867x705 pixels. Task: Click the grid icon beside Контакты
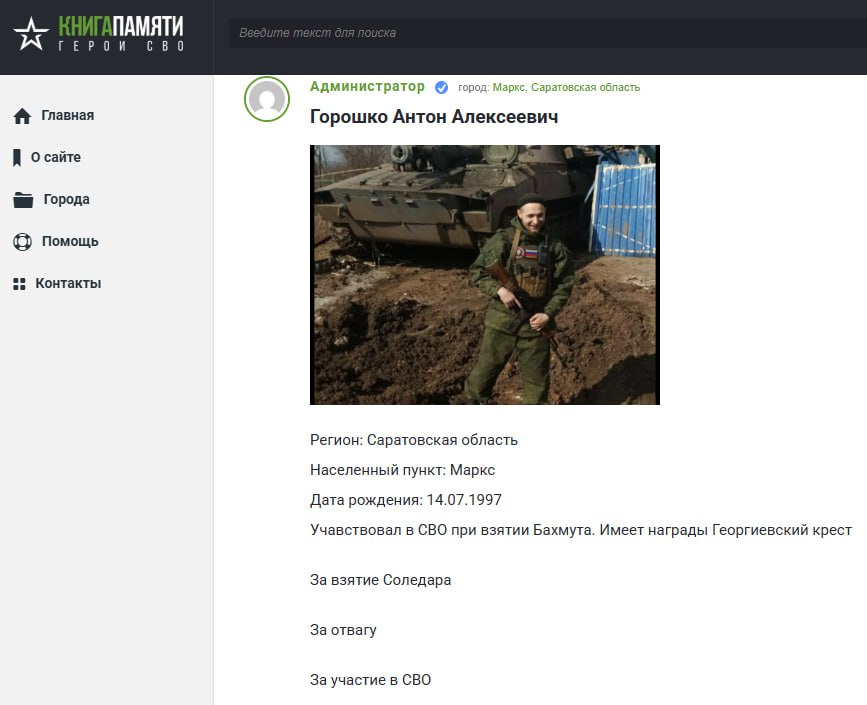click(x=19, y=284)
